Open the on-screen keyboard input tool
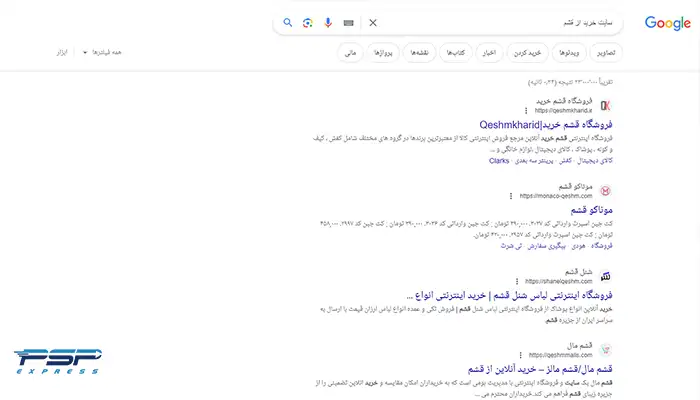This screenshot has width=700, height=400. (x=349, y=23)
